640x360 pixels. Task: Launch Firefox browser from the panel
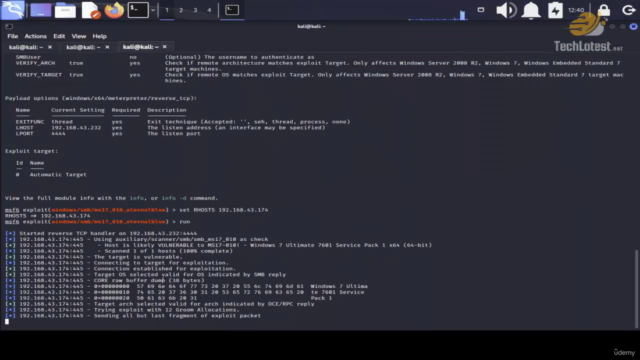[114, 10]
